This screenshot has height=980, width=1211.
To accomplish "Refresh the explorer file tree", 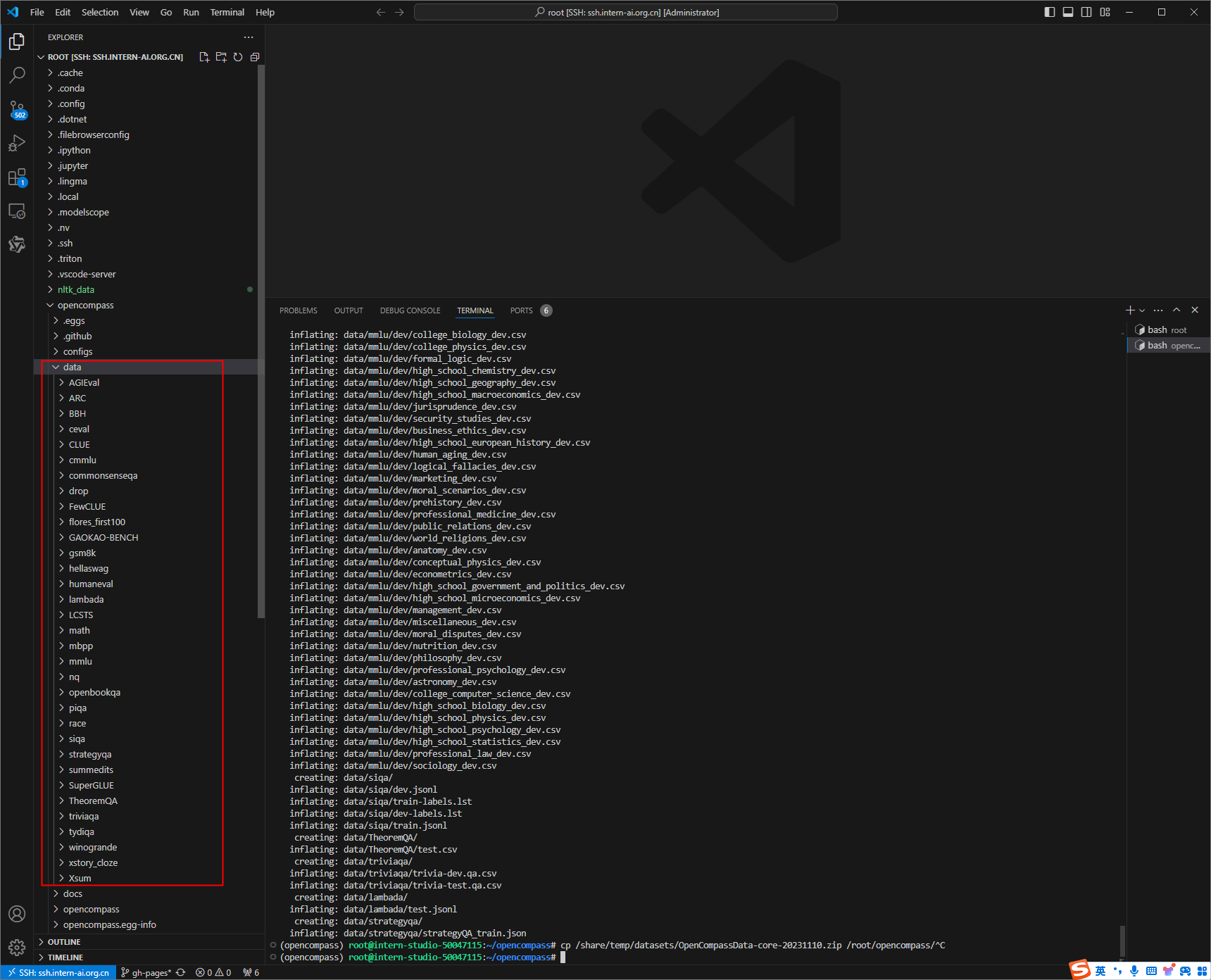I will (238, 57).
